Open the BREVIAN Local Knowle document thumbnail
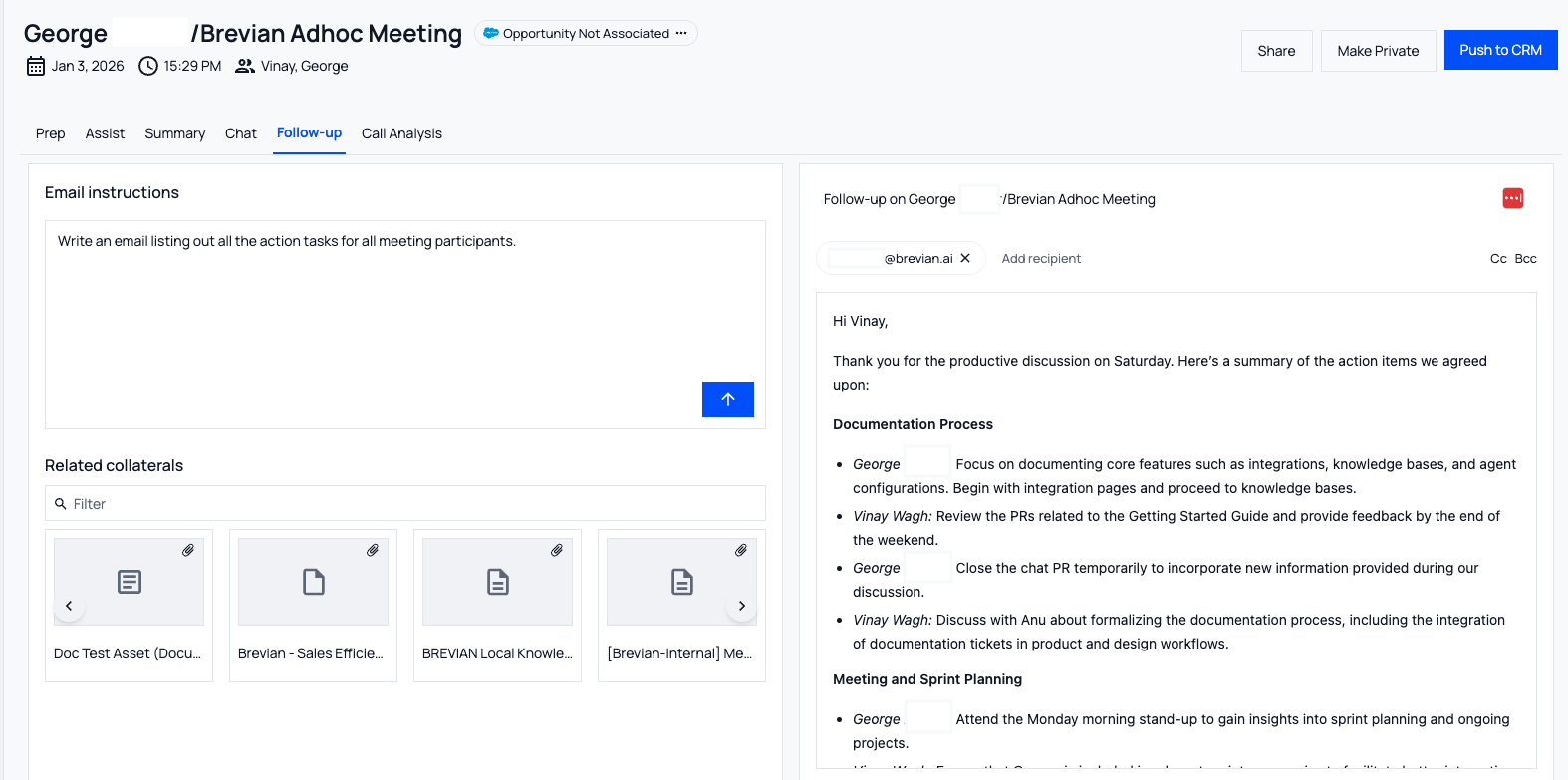 pyautogui.click(x=497, y=582)
